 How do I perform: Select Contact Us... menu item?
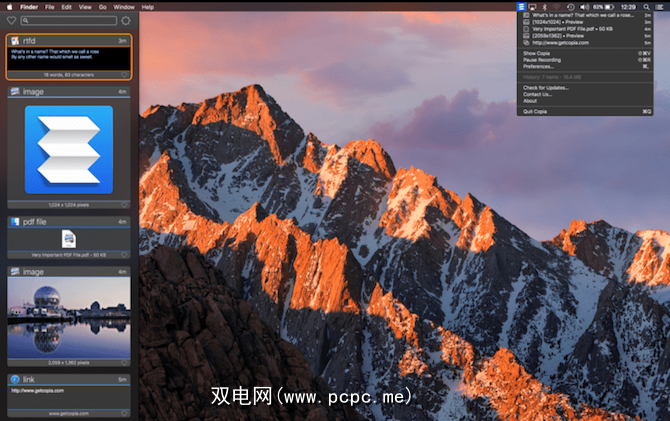tap(585, 94)
